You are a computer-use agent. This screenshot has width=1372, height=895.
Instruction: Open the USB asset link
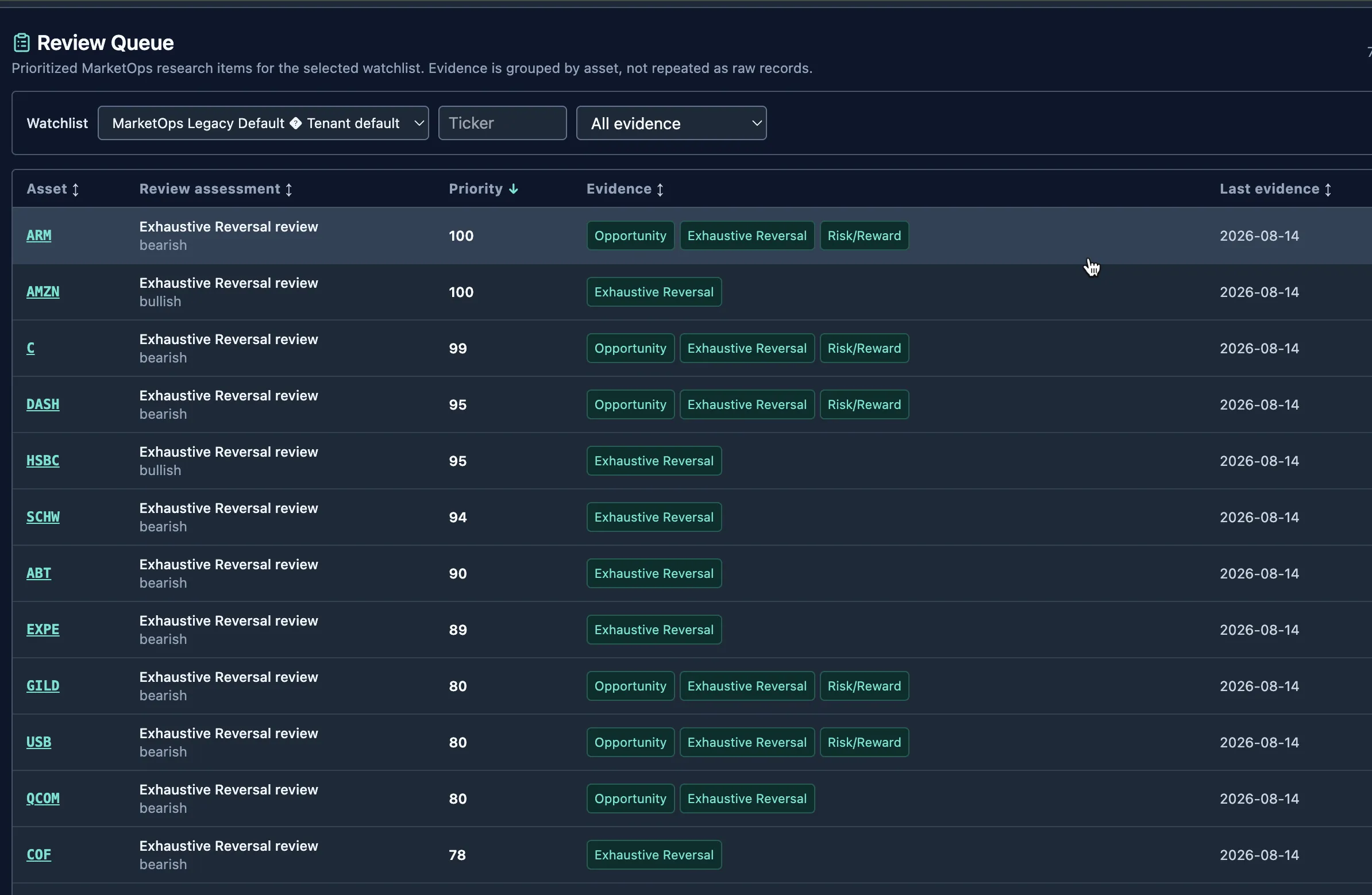click(x=38, y=742)
